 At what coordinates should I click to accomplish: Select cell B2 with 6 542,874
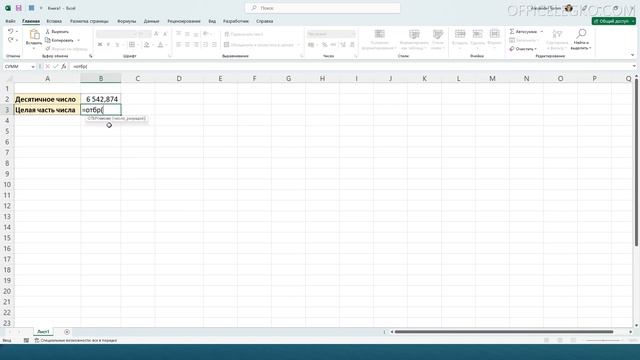[x=101, y=99]
